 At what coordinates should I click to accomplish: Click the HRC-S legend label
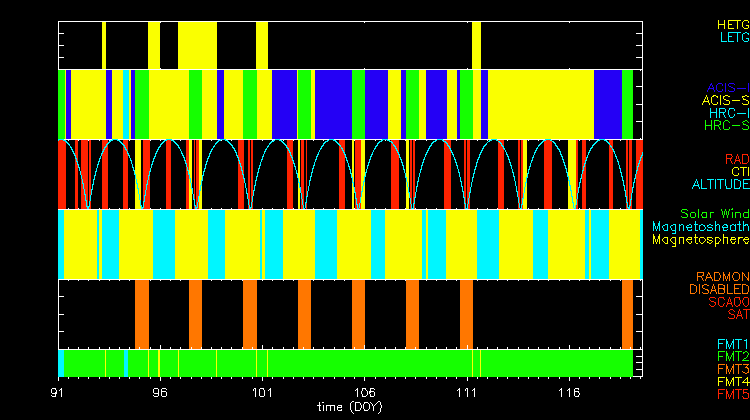726,126
